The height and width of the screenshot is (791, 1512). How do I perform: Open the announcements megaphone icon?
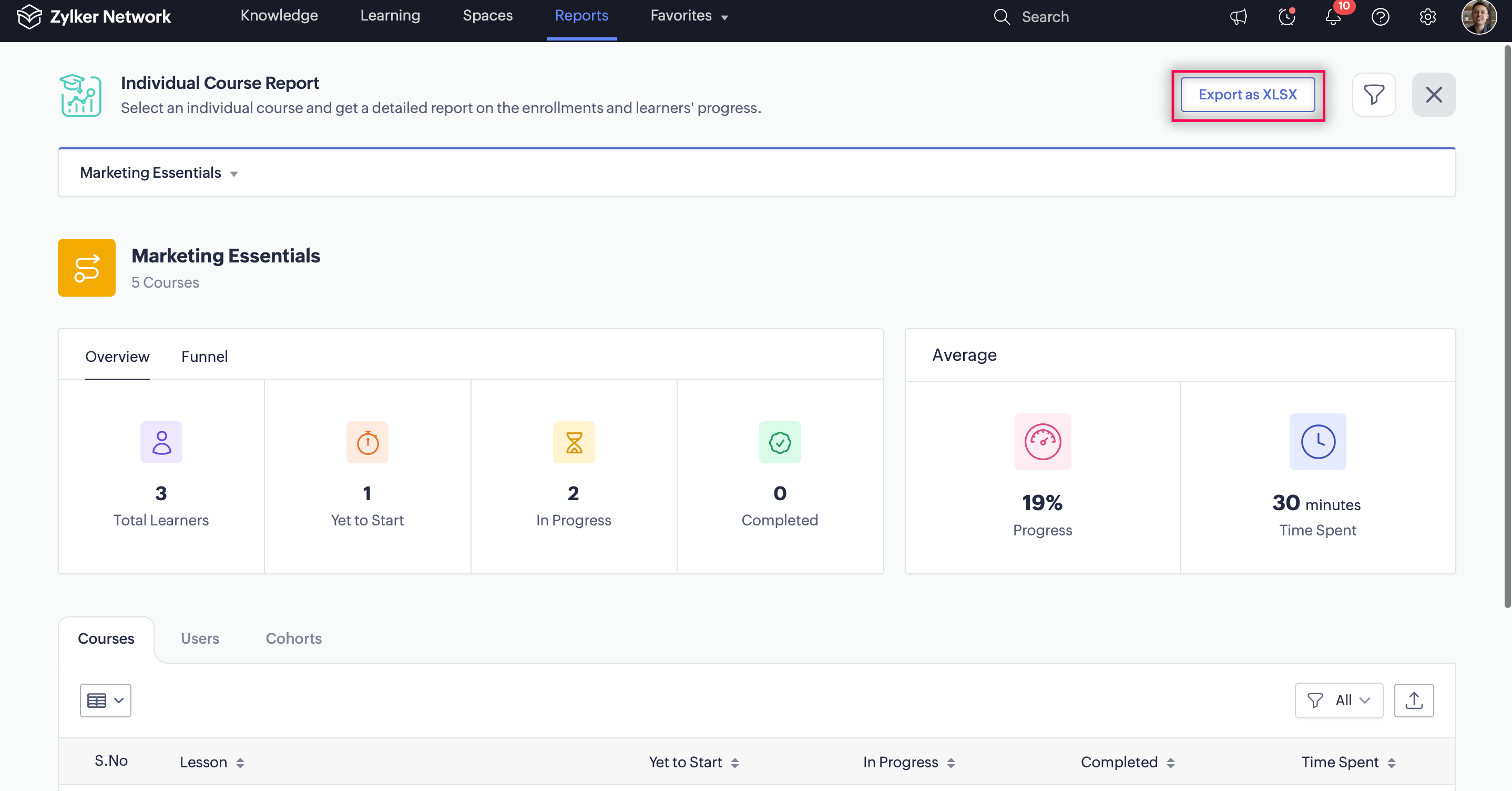click(x=1239, y=17)
